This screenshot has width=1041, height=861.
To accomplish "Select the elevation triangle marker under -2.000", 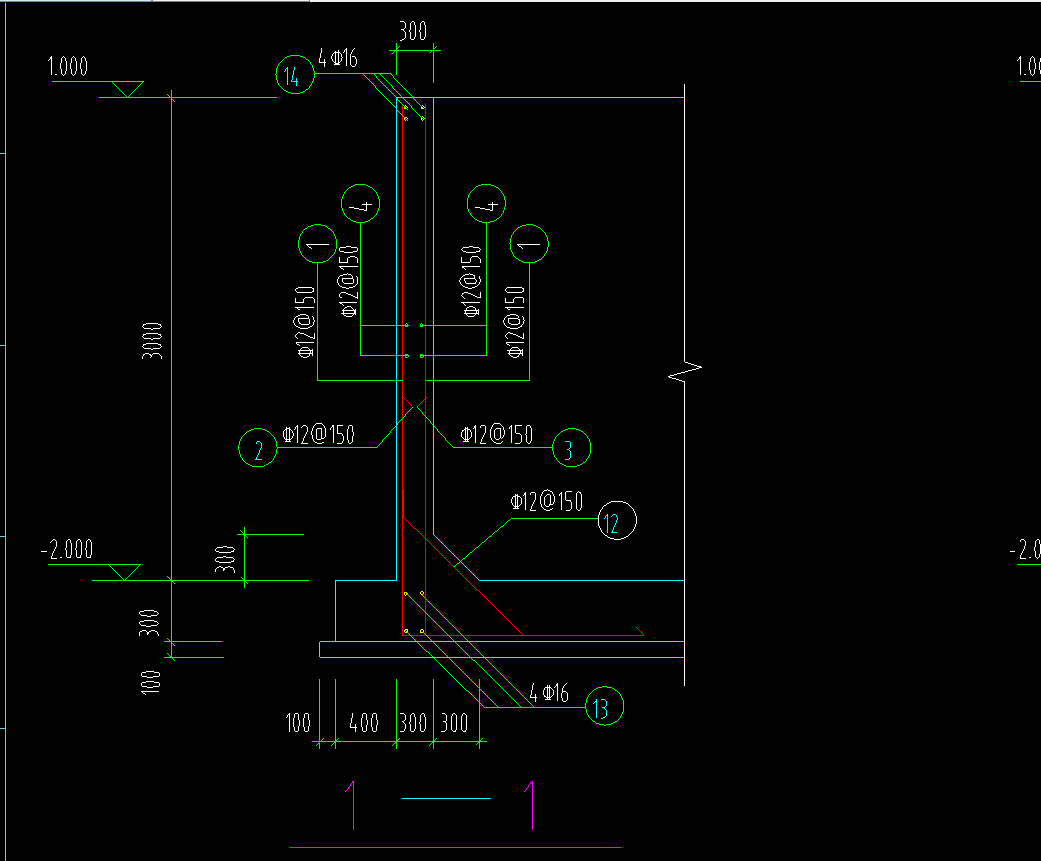I will (x=124, y=572).
